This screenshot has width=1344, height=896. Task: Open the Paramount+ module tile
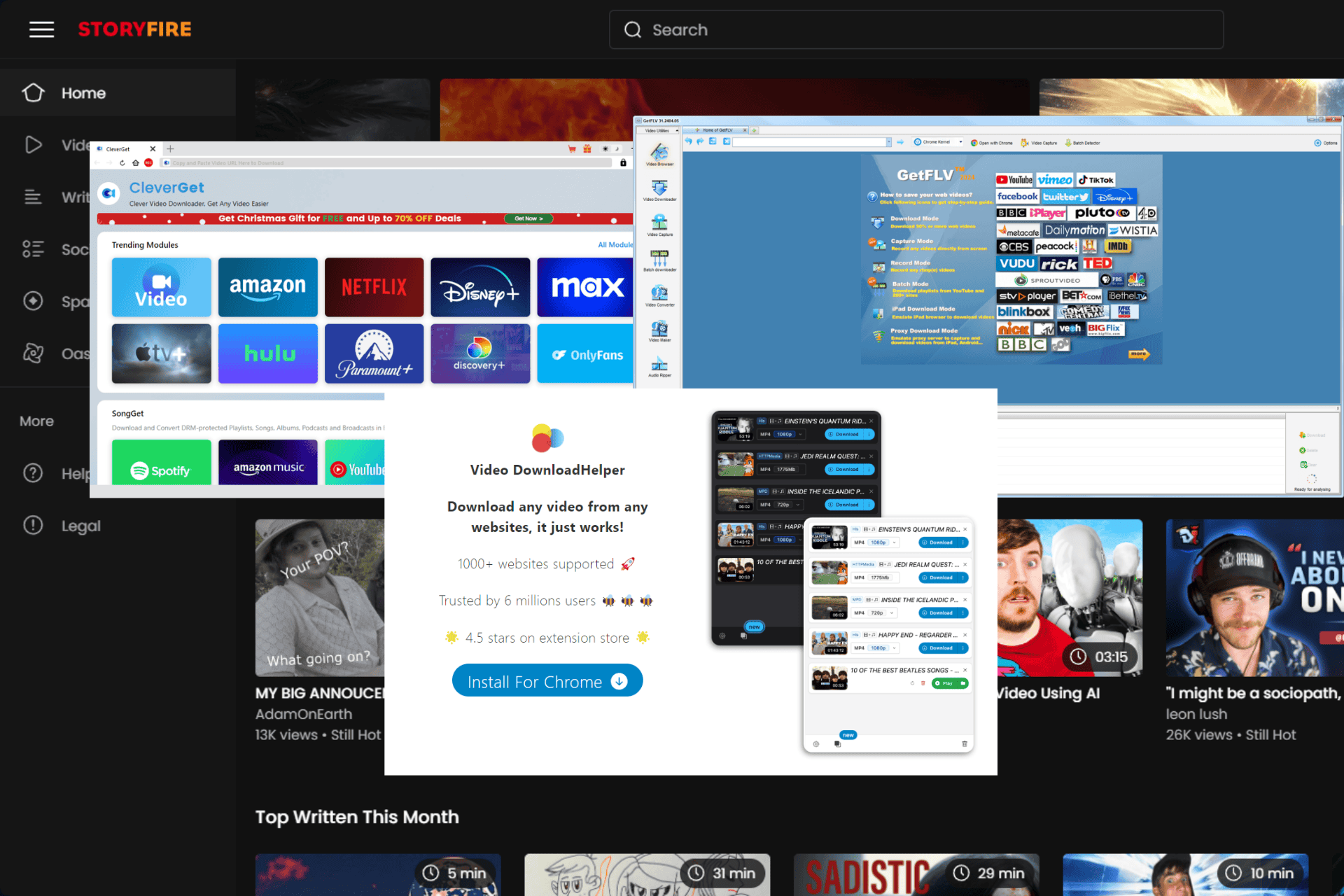[x=374, y=353]
